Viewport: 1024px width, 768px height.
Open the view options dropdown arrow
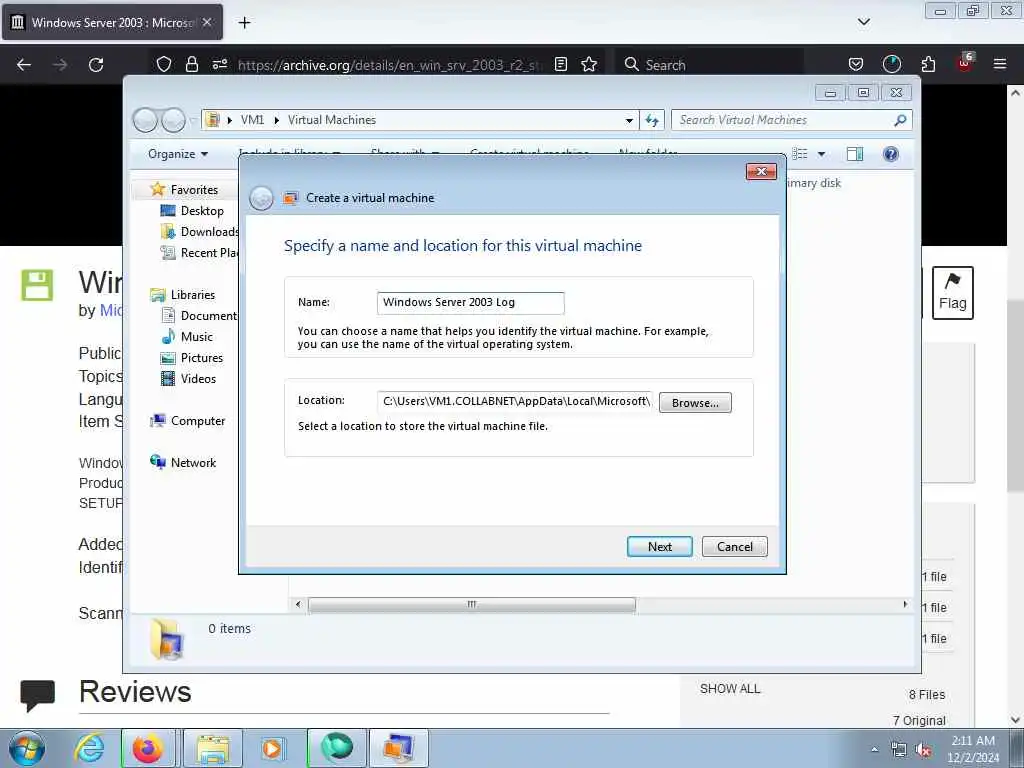(822, 154)
